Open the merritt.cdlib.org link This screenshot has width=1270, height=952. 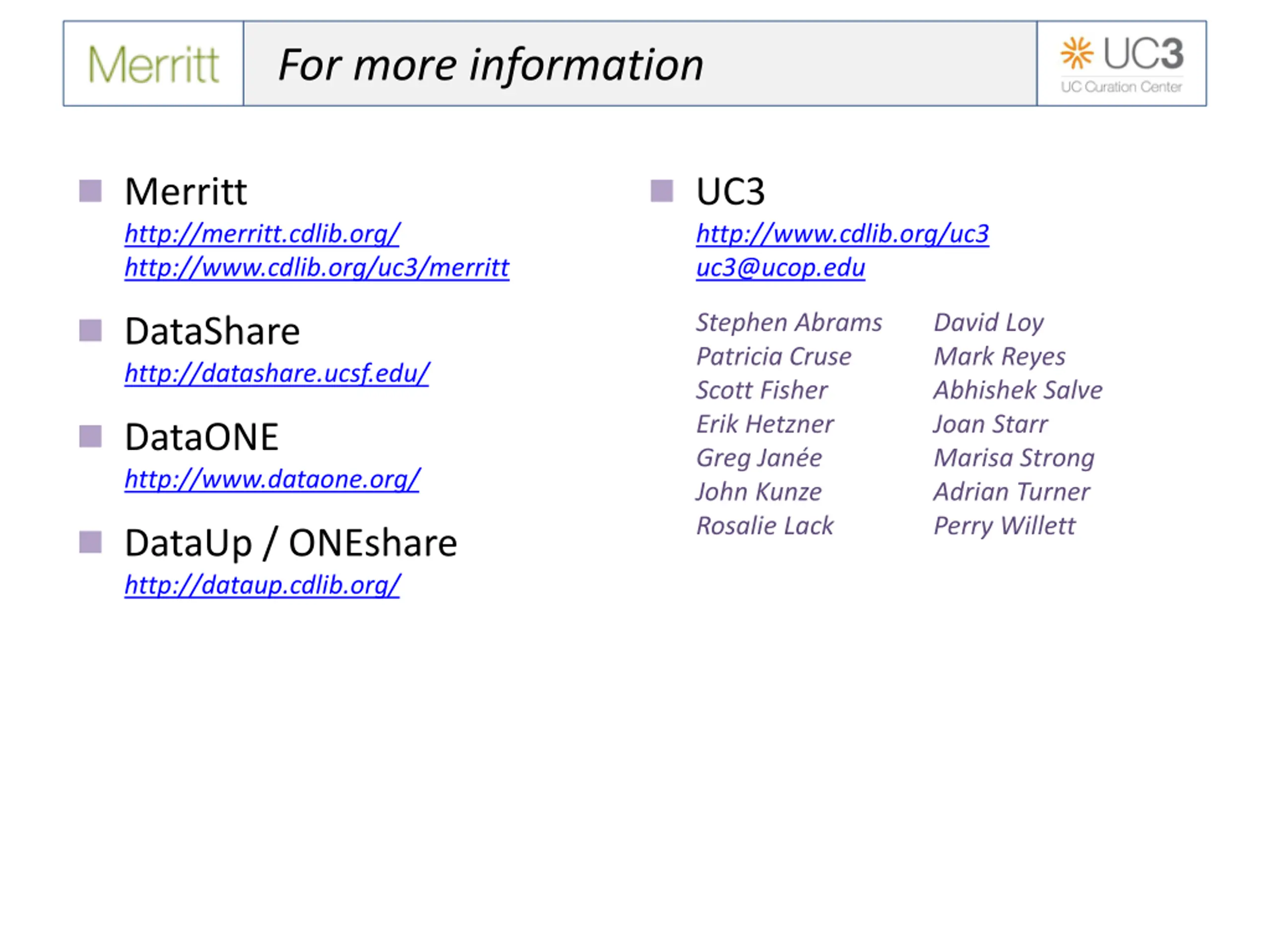262,234
